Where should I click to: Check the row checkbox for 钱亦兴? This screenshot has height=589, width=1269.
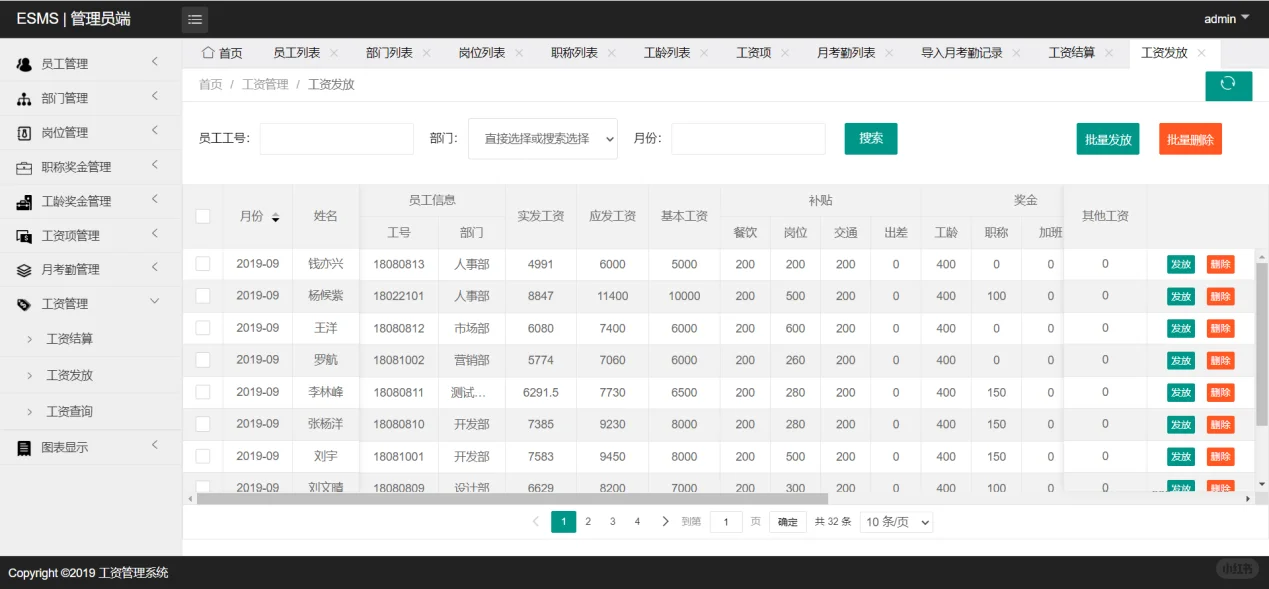coord(203,264)
